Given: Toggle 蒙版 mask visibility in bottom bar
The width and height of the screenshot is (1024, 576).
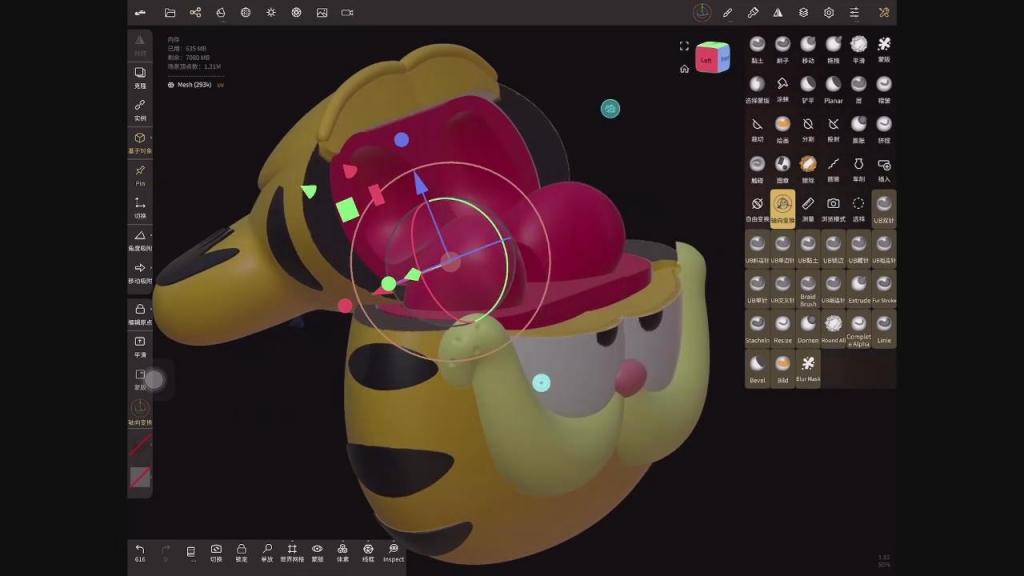Looking at the screenshot, I should pos(317,552).
